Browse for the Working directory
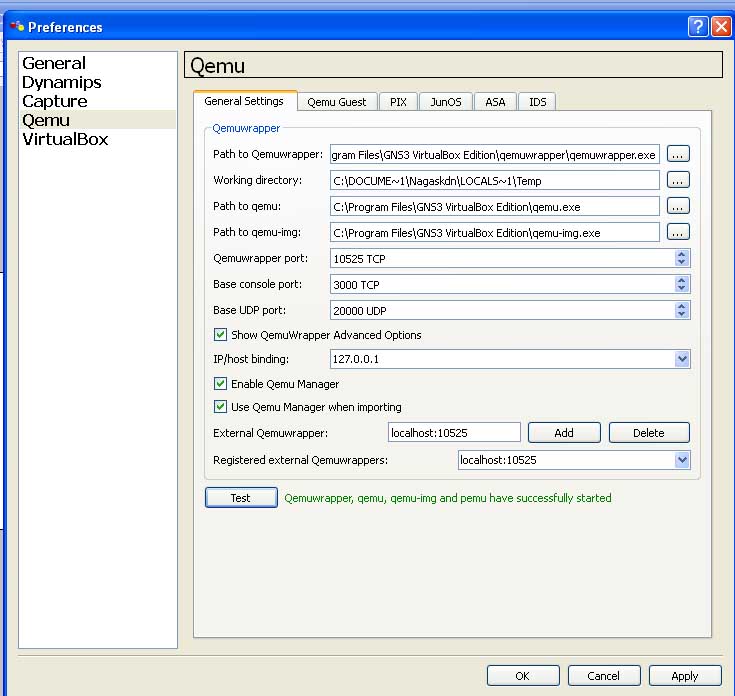Image resolution: width=735 pixels, height=696 pixels. coord(678,180)
